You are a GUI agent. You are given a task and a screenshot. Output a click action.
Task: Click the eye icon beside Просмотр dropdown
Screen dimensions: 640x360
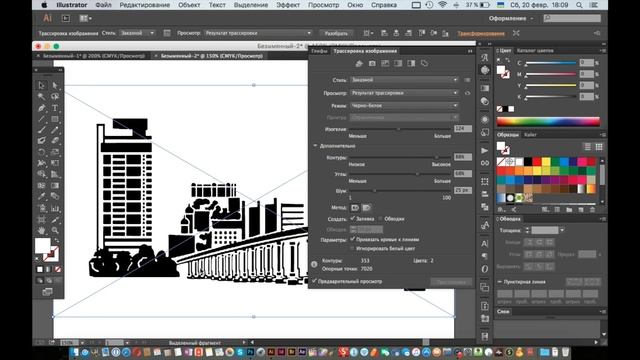pos(467,93)
